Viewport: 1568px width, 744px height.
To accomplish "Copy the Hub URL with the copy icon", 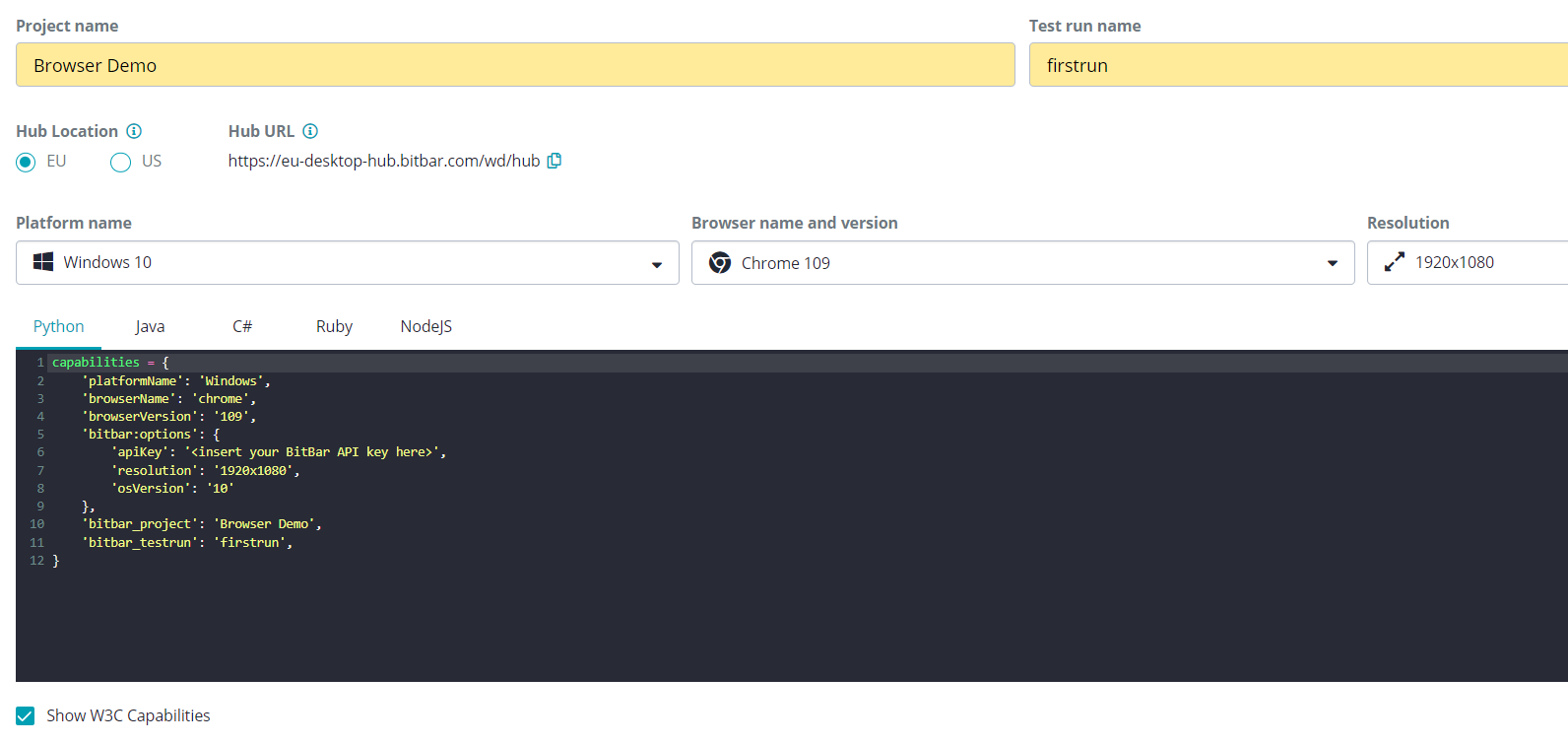I will pyautogui.click(x=555, y=161).
